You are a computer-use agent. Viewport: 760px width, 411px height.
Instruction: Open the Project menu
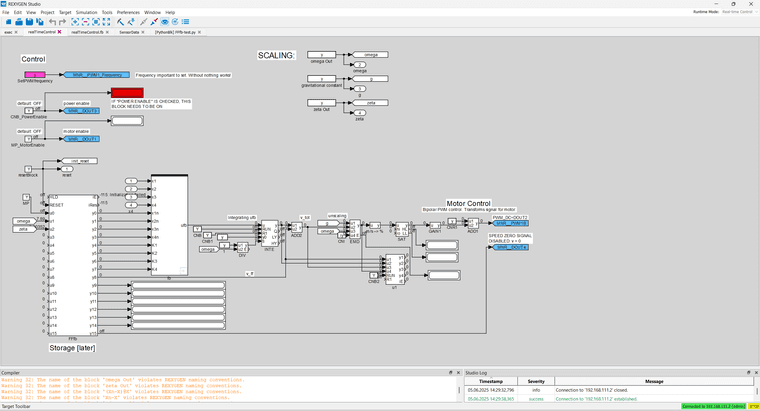tap(48, 12)
